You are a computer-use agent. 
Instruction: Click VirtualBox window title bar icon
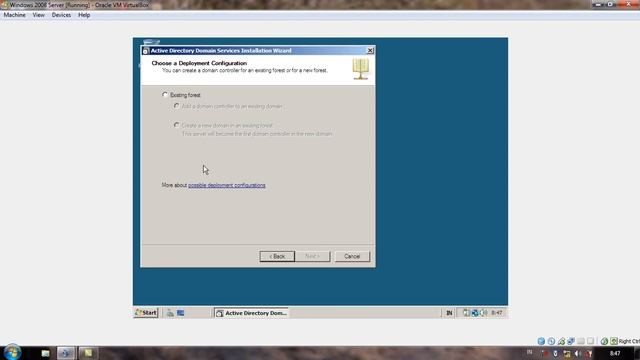[4, 5]
